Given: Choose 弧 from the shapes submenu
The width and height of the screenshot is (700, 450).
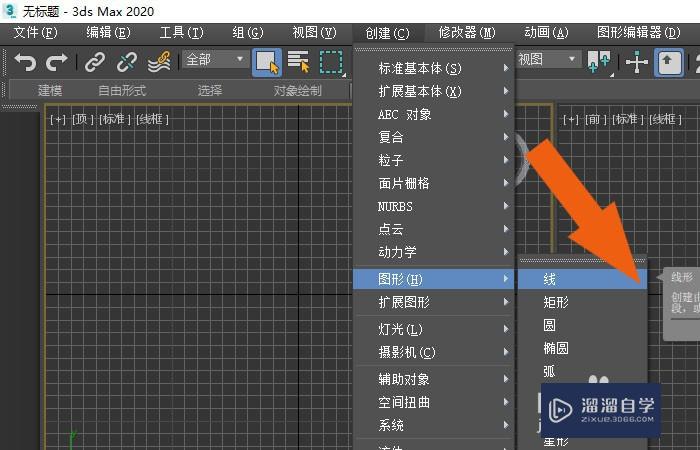Looking at the screenshot, I should click(x=582, y=371).
